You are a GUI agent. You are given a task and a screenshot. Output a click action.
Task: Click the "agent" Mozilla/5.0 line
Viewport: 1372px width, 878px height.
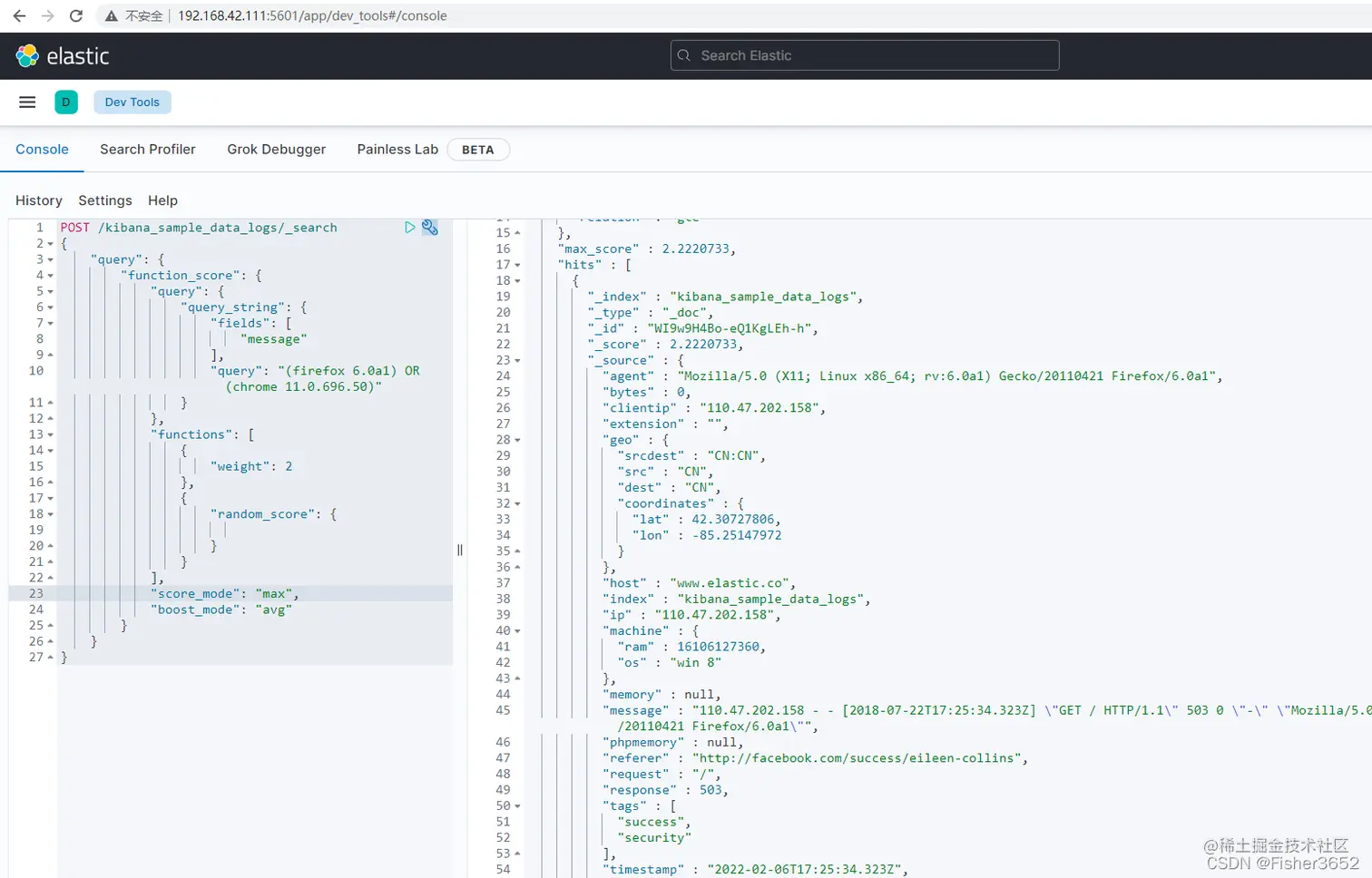[912, 376]
